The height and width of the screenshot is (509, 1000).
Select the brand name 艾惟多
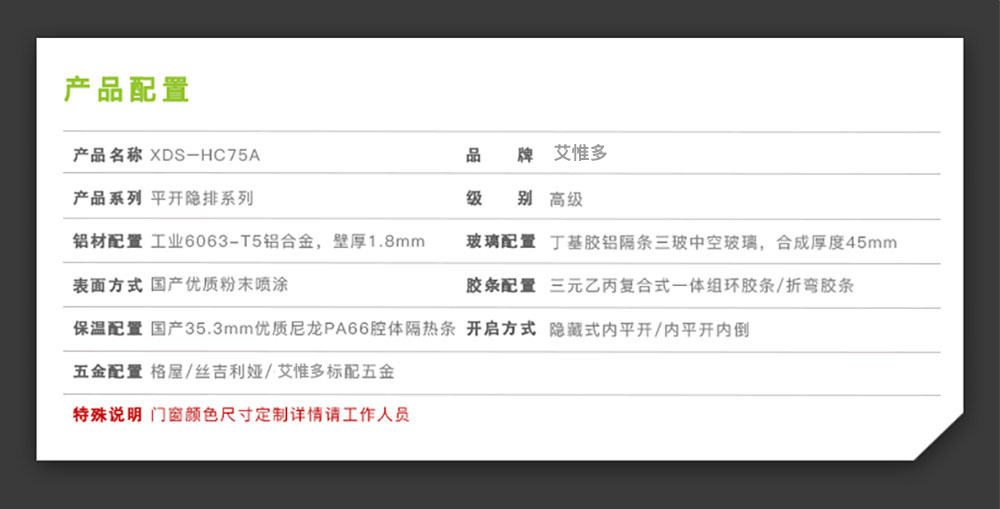(581, 154)
